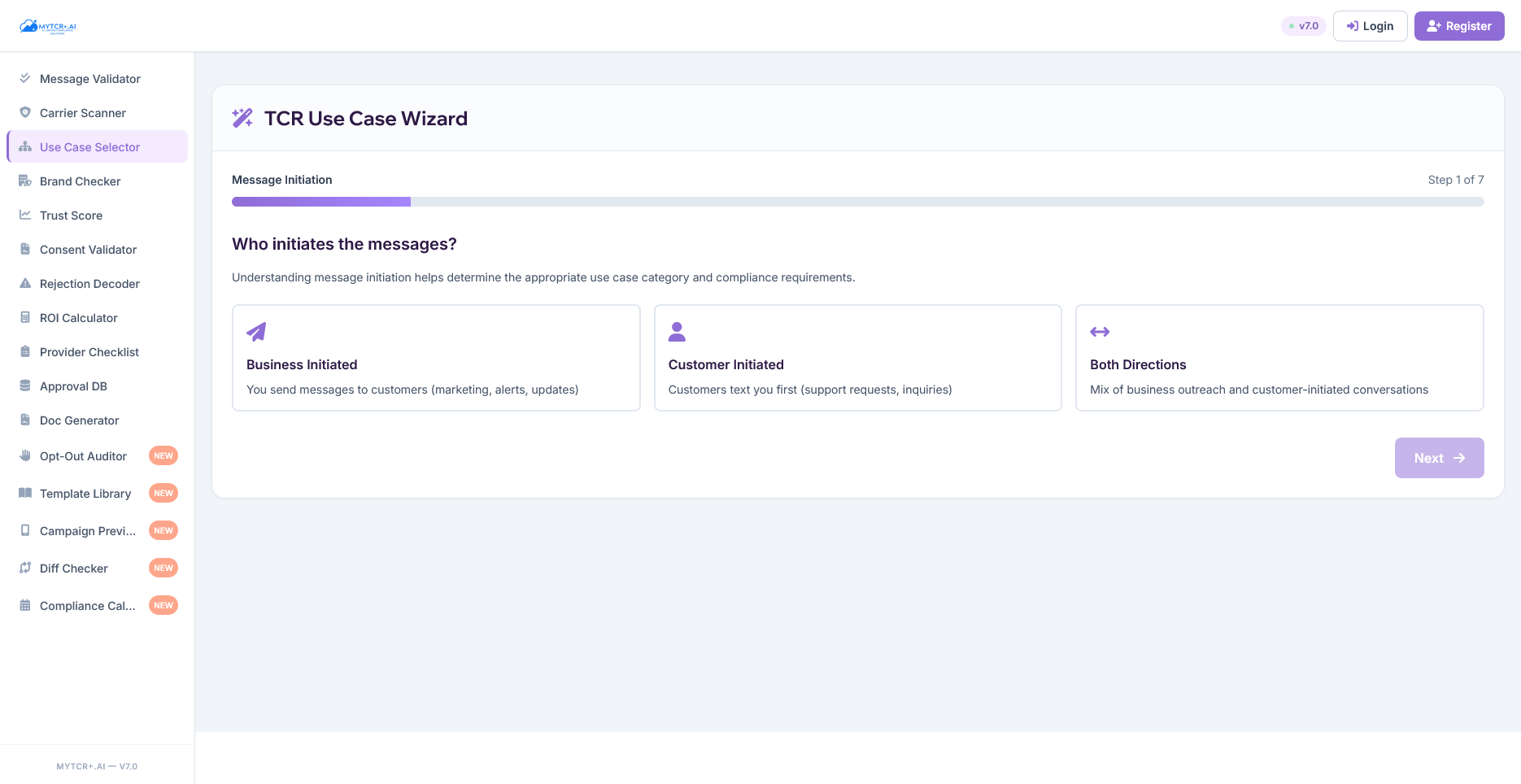Click the Approval DB database icon
The height and width of the screenshot is (784, 1521).
tap(25, 385)
